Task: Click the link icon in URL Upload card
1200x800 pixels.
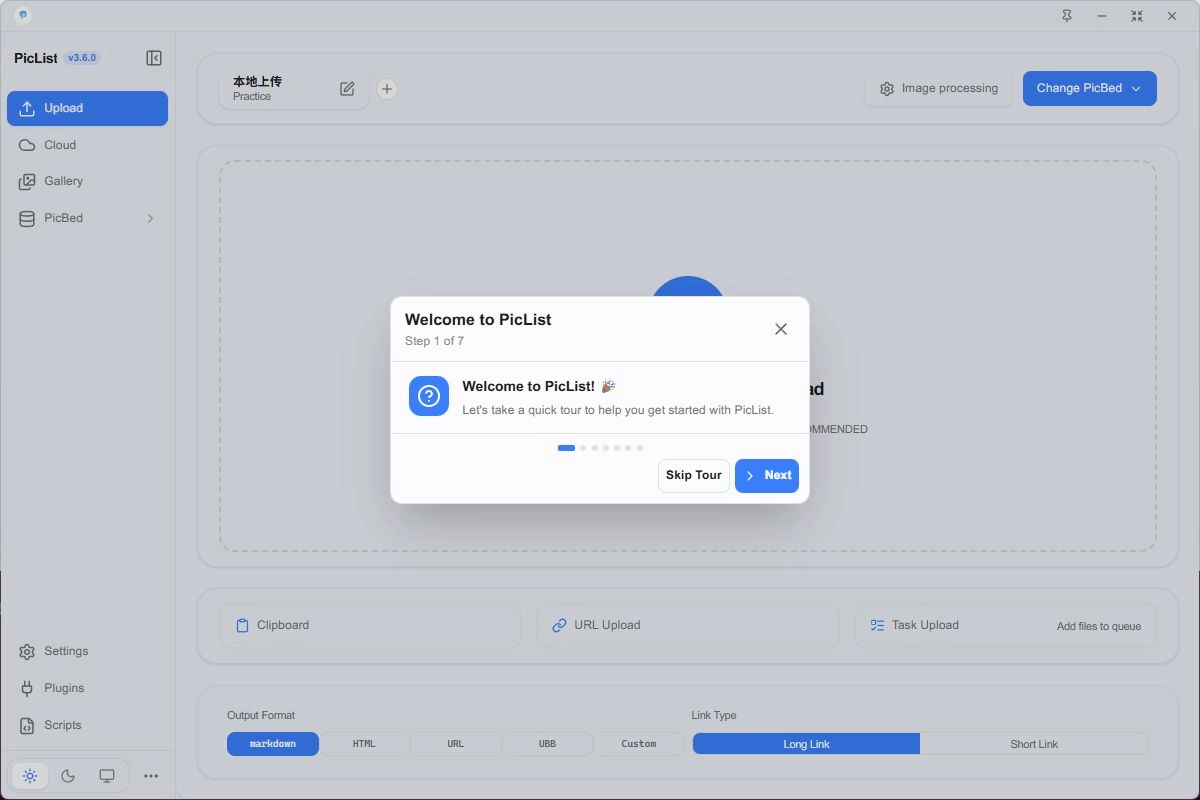Action: (x=559, y=626)
